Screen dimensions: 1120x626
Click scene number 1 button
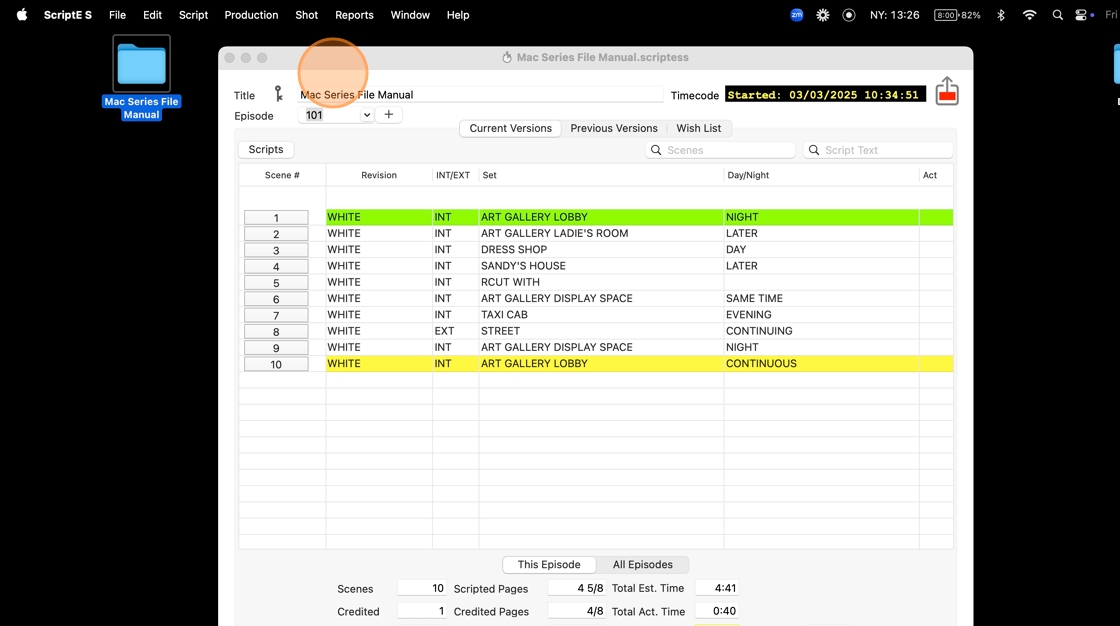276,217
